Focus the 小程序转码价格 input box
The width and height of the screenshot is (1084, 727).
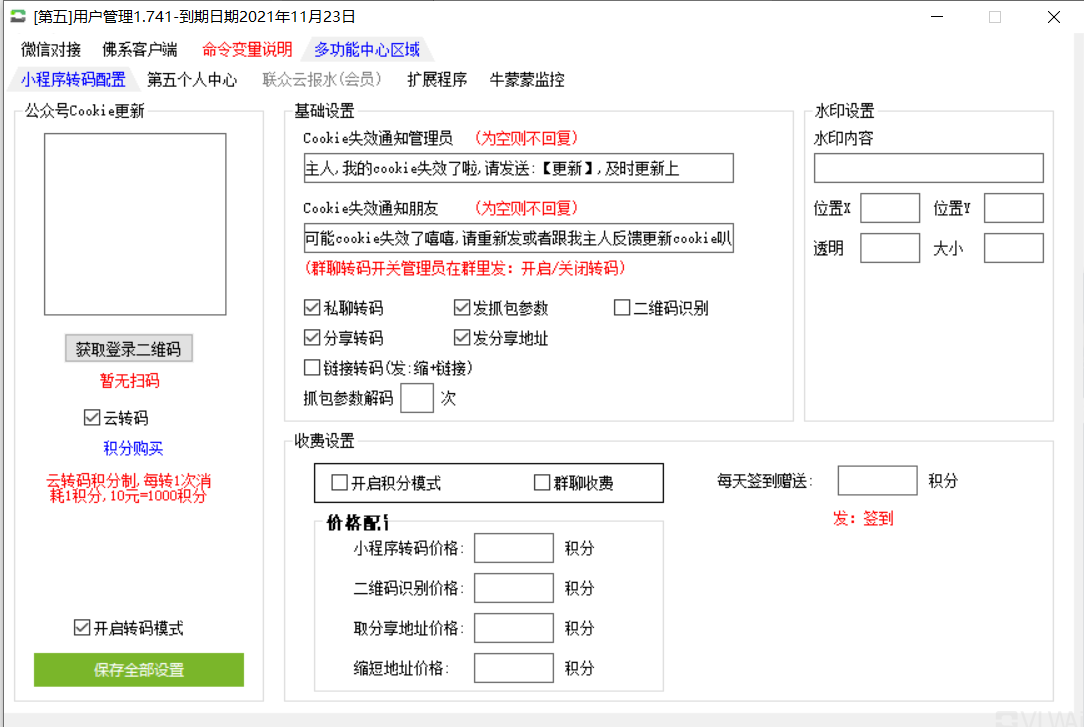coord(513,548)
